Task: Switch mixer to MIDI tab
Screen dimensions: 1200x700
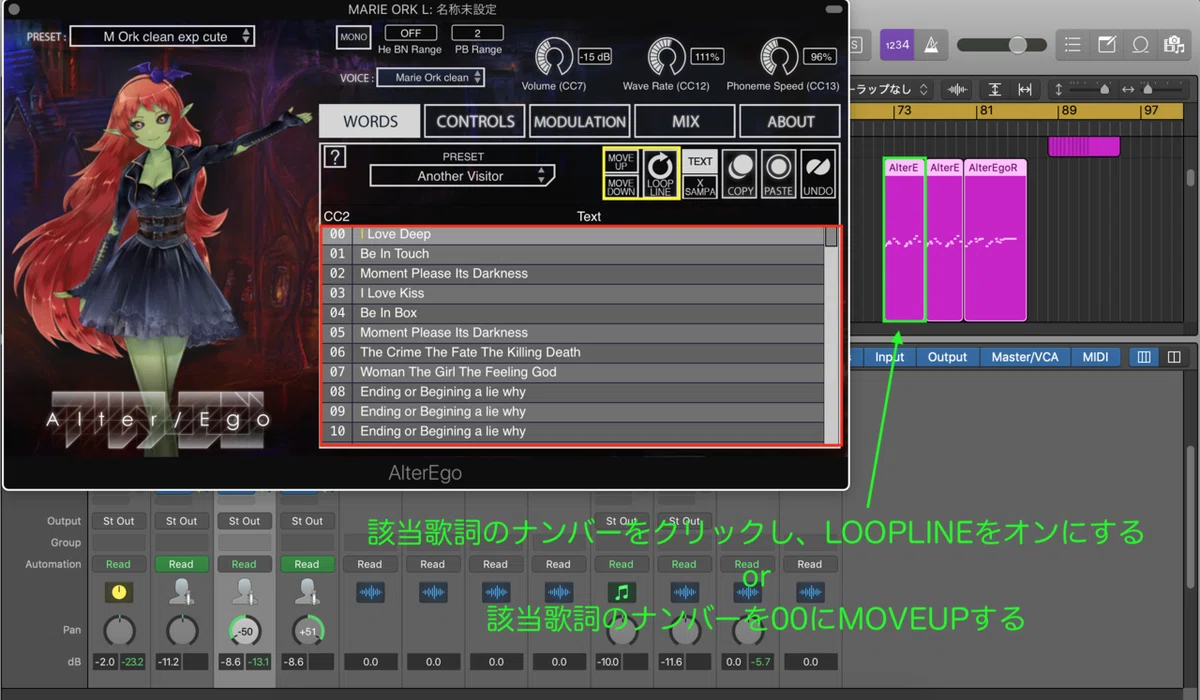Action: 1095,357
